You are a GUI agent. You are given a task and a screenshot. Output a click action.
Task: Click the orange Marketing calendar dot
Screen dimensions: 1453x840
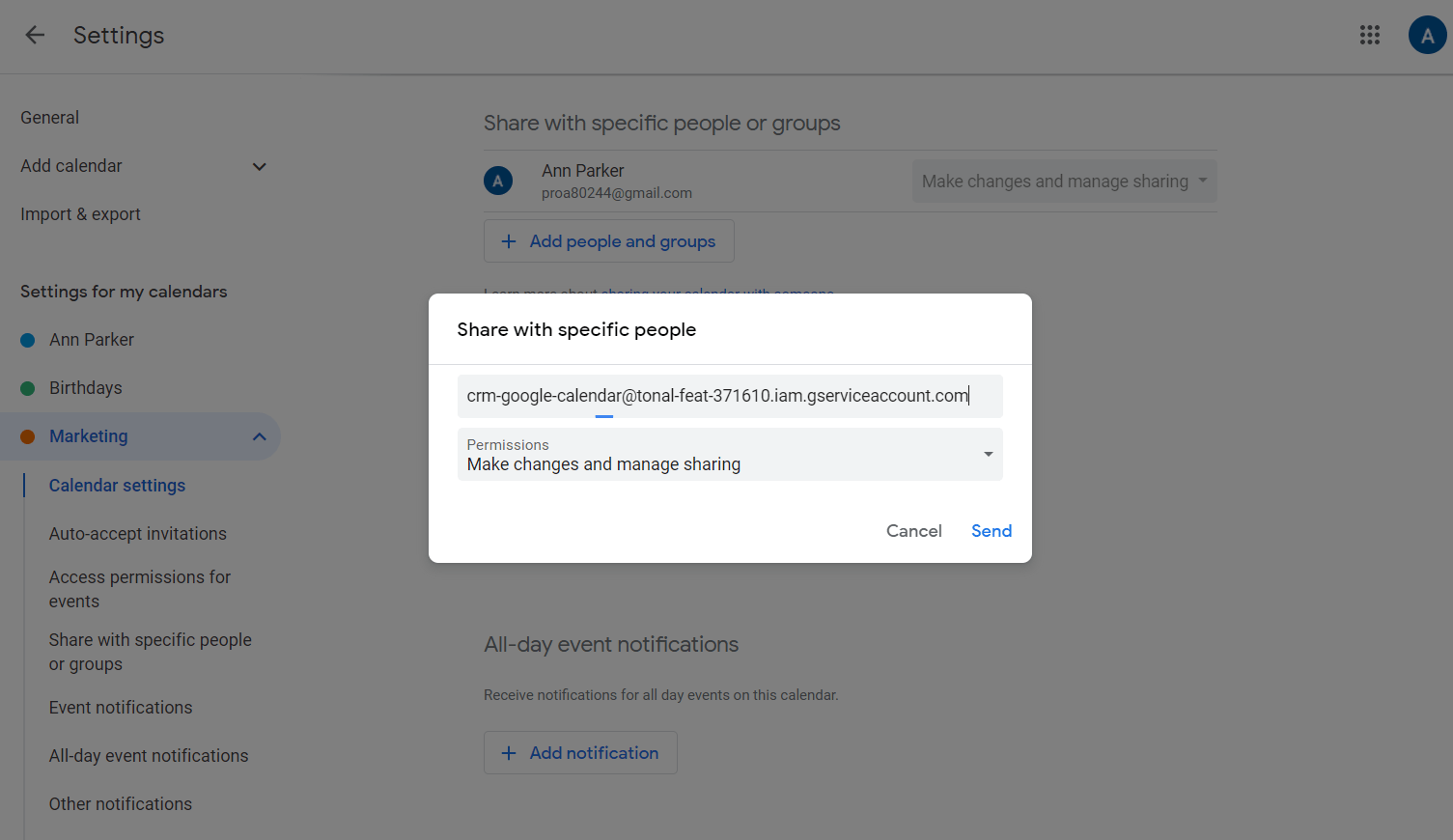tap(28, 436)
